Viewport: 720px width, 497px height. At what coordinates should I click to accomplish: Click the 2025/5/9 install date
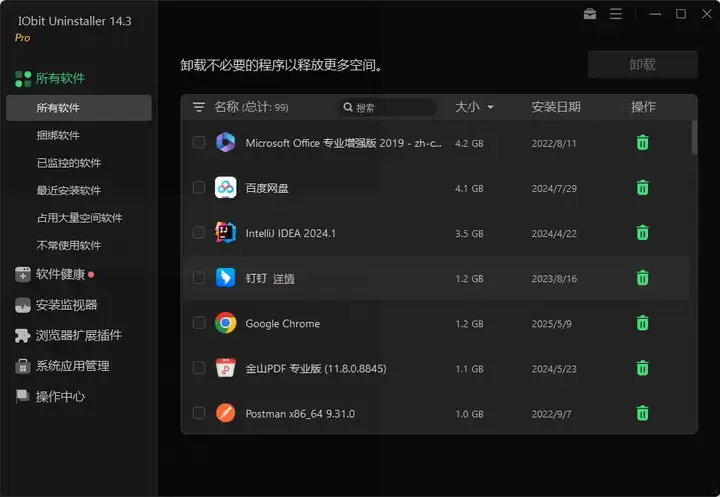tap(551, 324)
